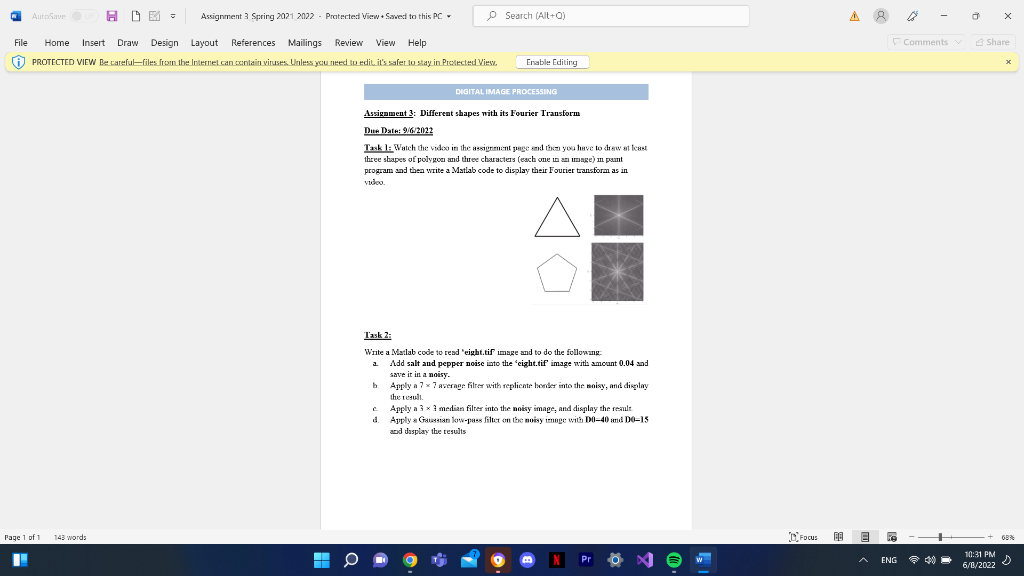Switch to the References ribbon tab
The height and width of the screenshot is (576, 1024).
tap(252, 43)
